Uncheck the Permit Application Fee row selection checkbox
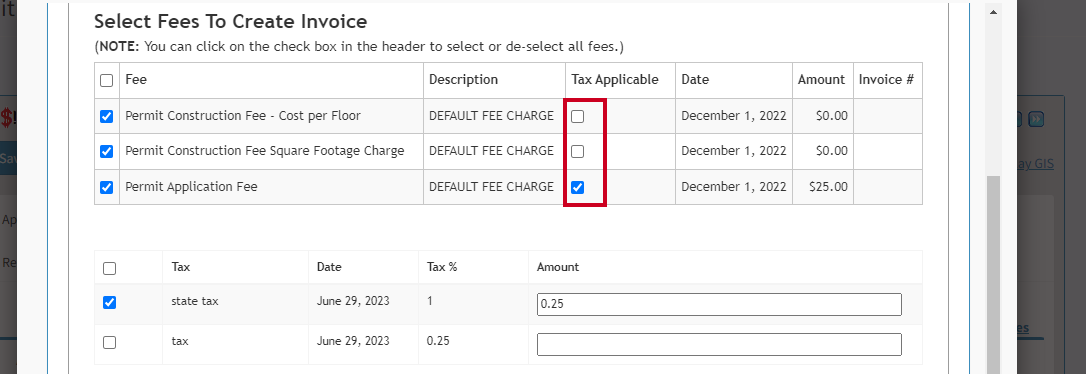This screenshot has width=1086, height=374. pyautogui.click(x=107, y=187)
